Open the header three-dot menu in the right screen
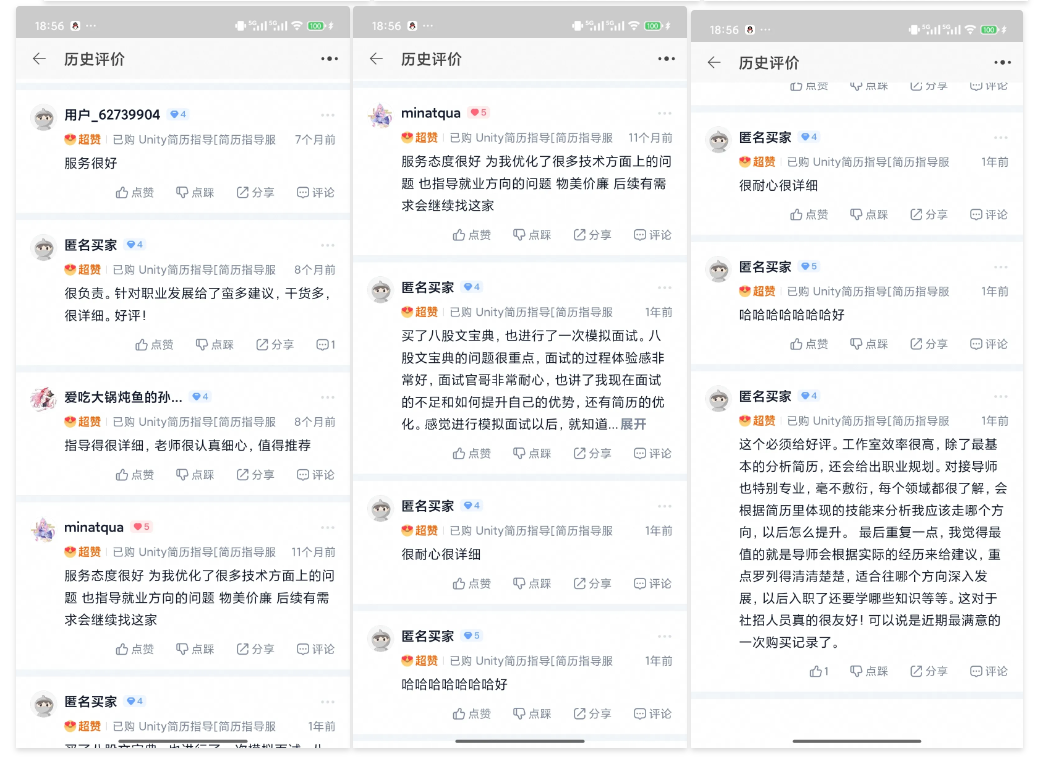The width and height of the screenshot is (1051, 767). tap(1003, 62)
